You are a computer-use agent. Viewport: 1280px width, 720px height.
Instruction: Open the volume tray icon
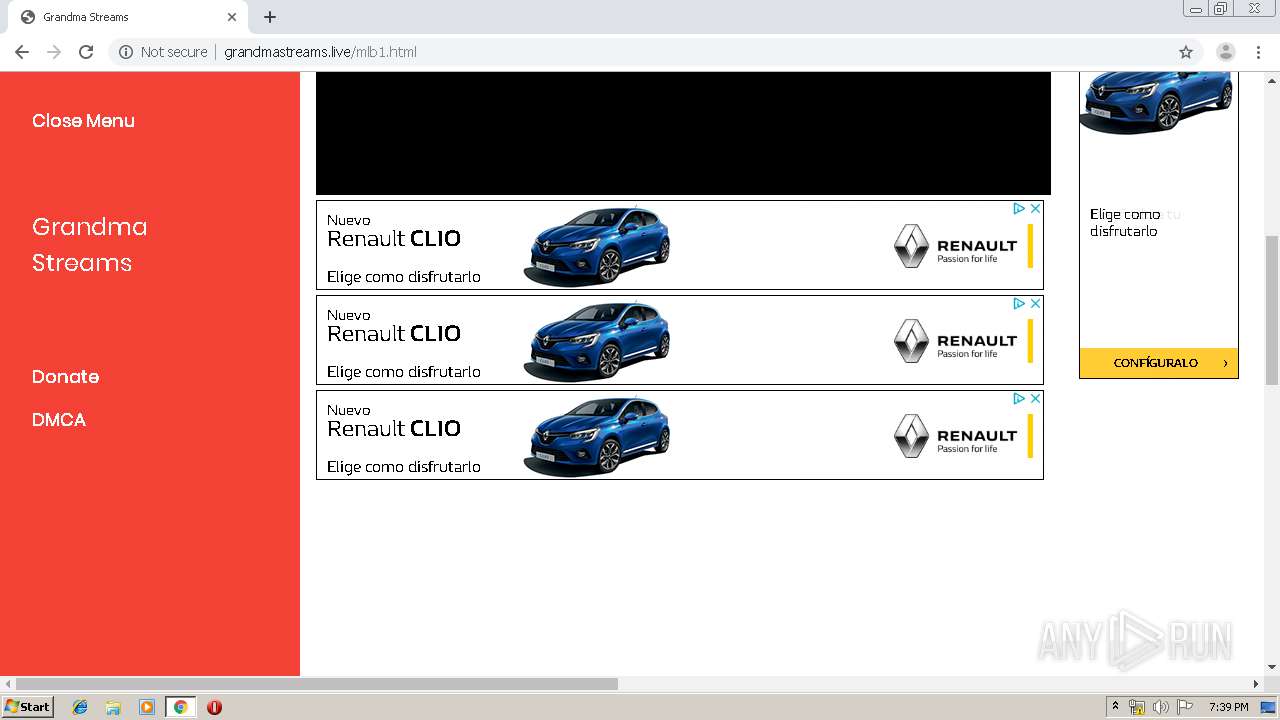(x=1161, y=707)
